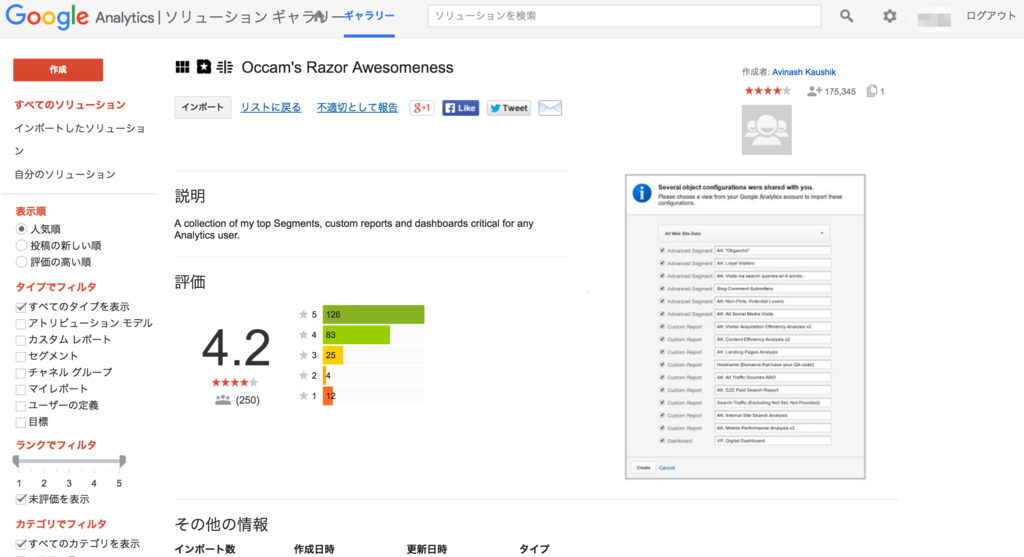Open the import configuration preview thumbnail
Image resolution: width=1024 pixels, height=557 pixels.
tap(745, 326)
